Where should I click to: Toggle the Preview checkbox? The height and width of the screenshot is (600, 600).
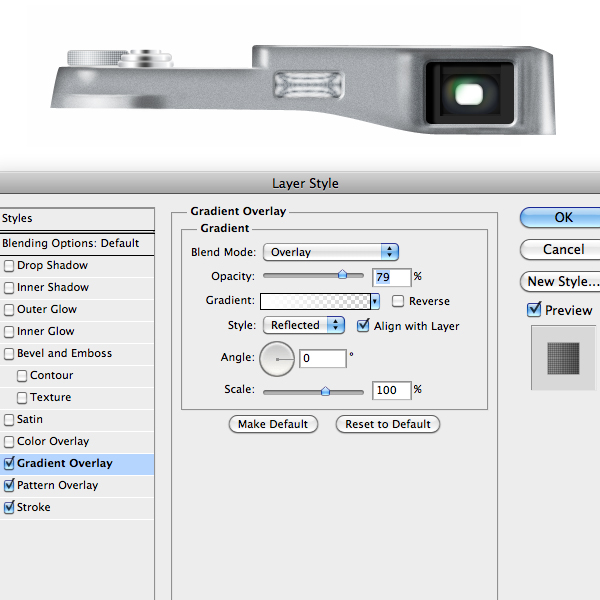pyautogui.click(x=534, y=309)
